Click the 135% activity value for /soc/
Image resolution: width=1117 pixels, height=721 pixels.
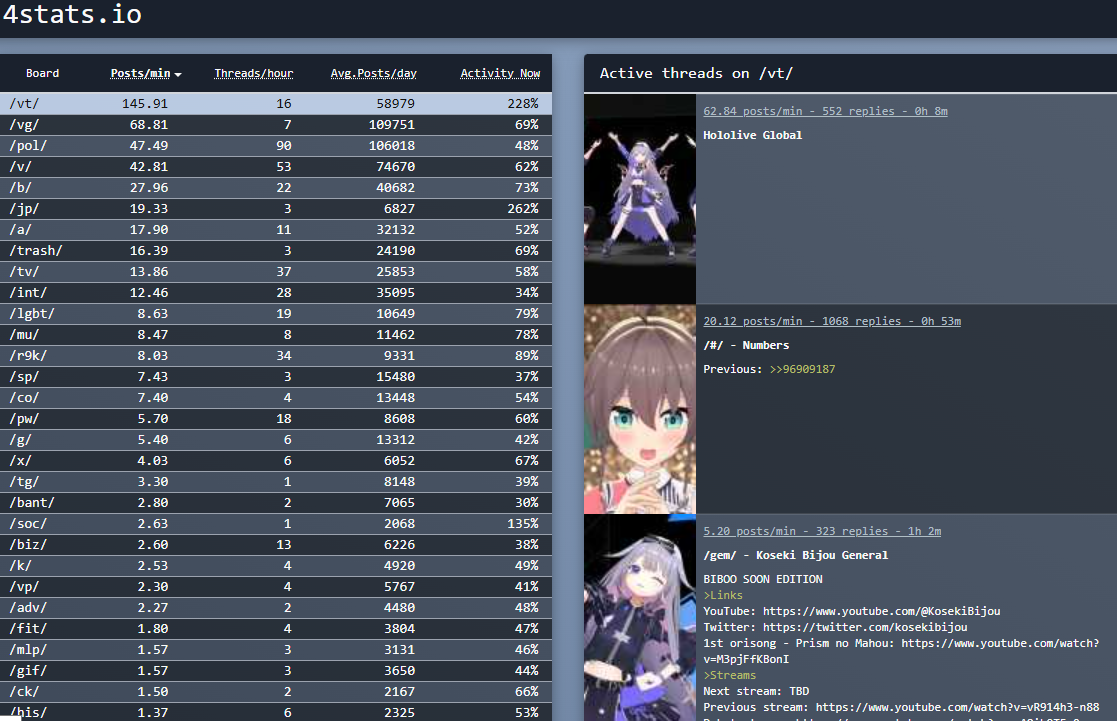(x=522, y=524)
